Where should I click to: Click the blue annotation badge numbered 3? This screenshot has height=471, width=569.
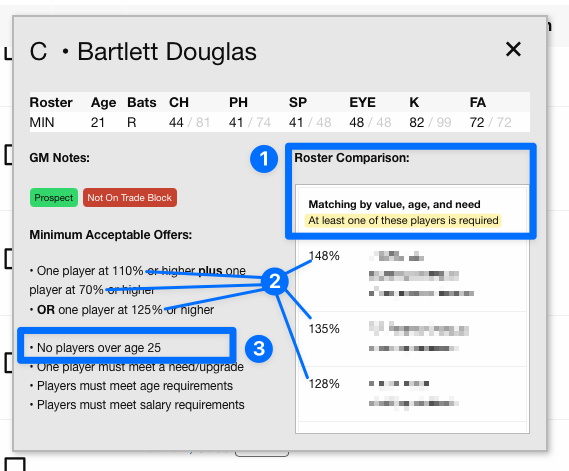click(x=259, y=348)
